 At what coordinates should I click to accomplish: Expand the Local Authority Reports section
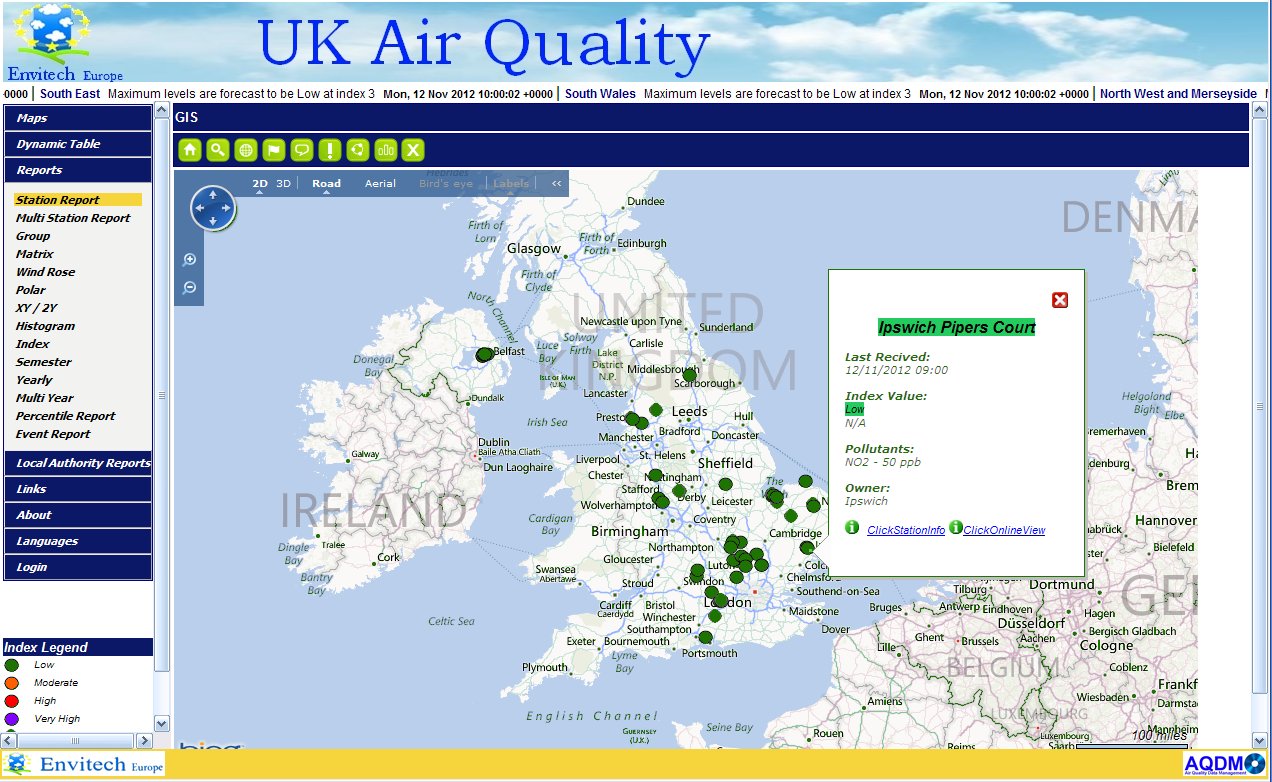[78, 463]
